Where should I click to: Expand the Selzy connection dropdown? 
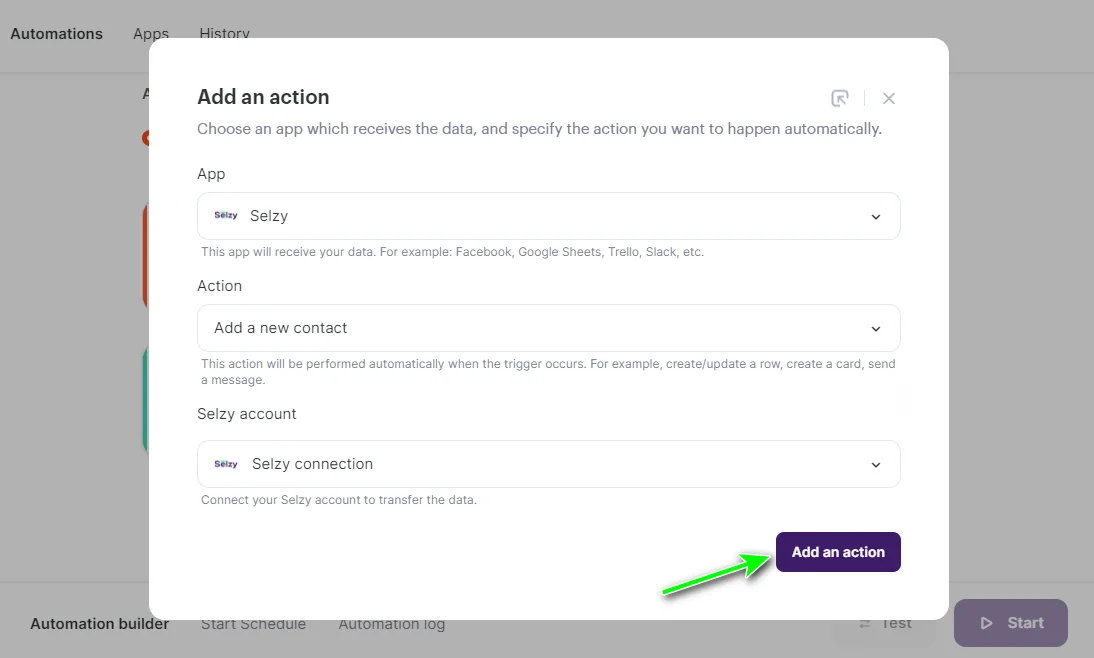pos(548,464)
